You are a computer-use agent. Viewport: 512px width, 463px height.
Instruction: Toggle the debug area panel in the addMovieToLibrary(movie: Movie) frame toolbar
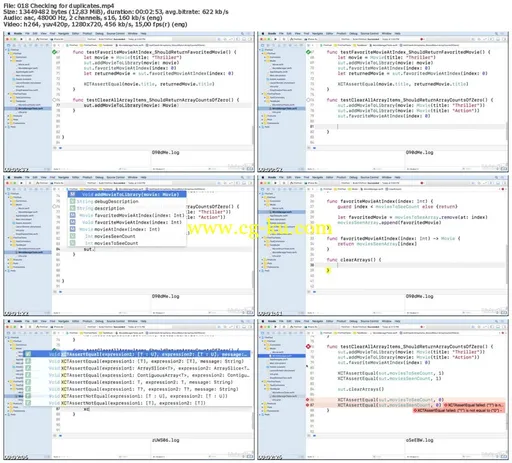tap(244, 39)
